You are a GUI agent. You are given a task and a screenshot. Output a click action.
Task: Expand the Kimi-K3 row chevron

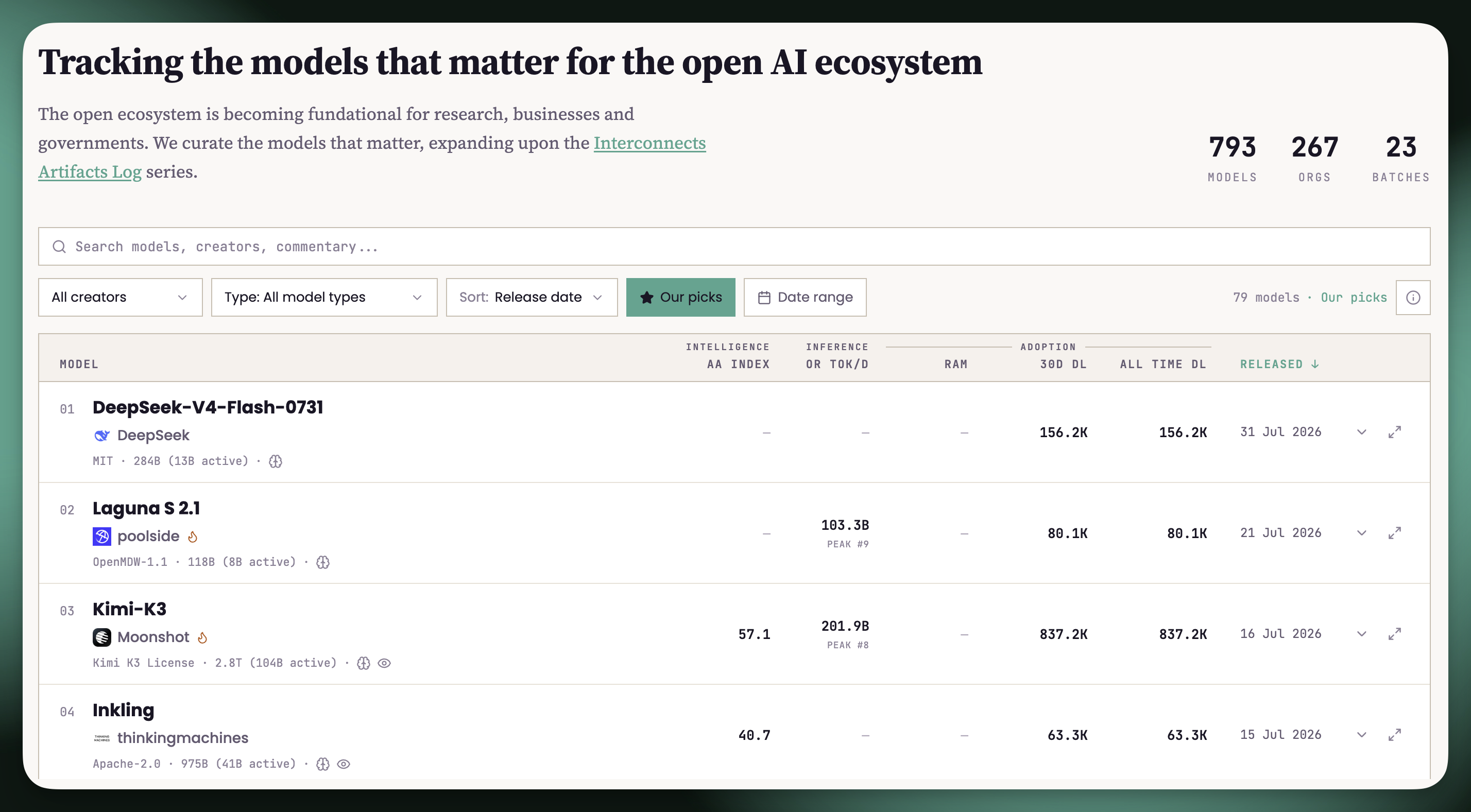(1362, 634)
